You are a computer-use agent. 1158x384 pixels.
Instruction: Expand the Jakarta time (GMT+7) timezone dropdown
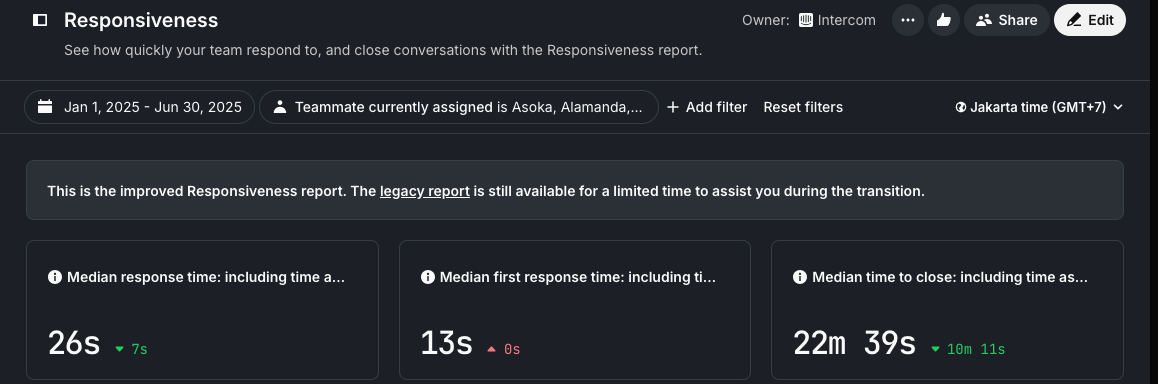pos(1039,107)
